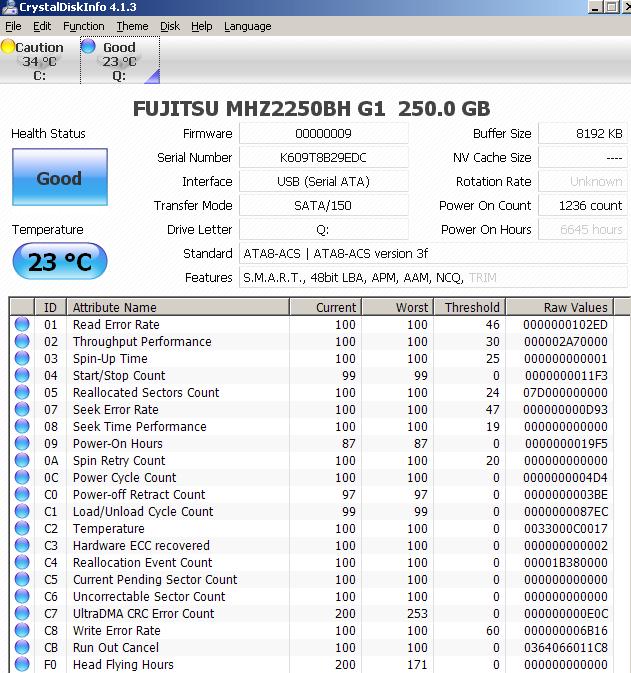
Task: Click the Serial Number value field
Action: tap(323, 158)
